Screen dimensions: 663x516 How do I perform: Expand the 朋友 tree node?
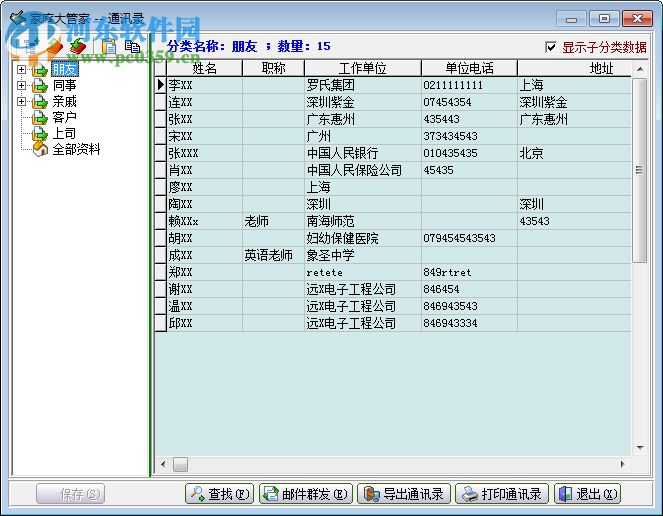21,69
